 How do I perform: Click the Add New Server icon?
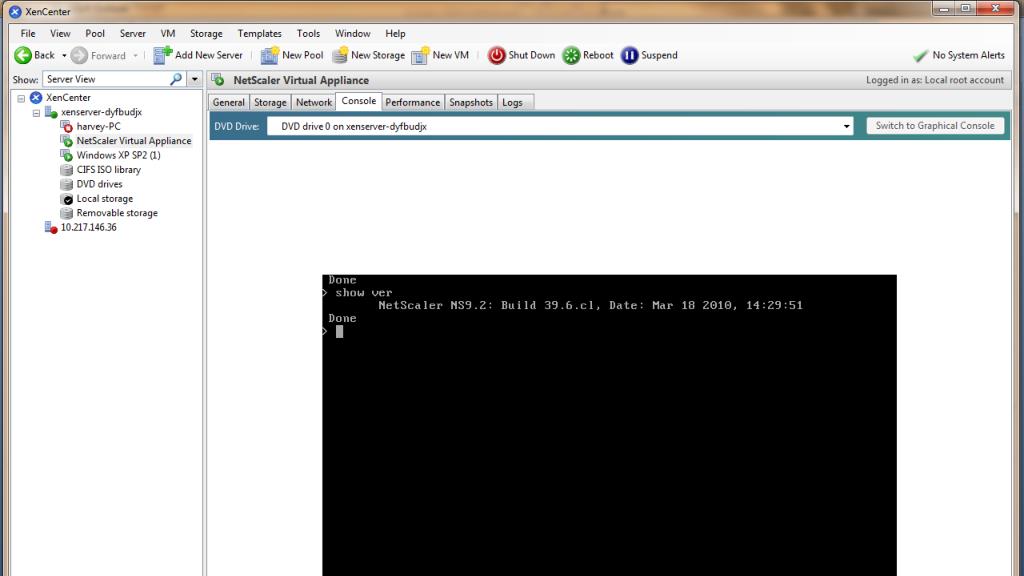162,56
